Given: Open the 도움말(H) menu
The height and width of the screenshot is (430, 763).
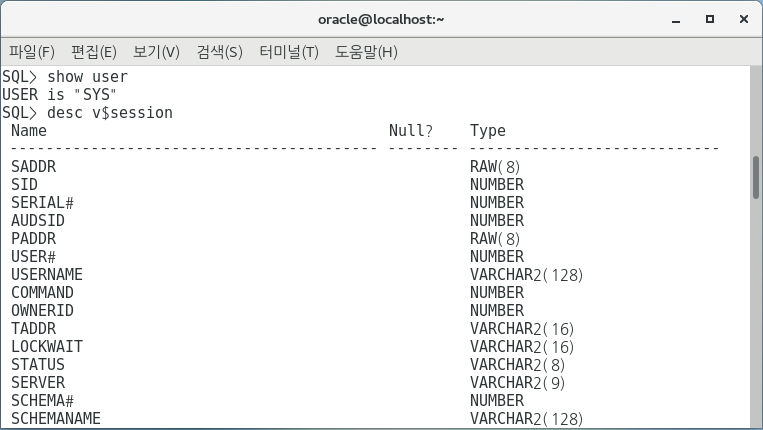Looking at the screenshot, I should click(366, 52).
